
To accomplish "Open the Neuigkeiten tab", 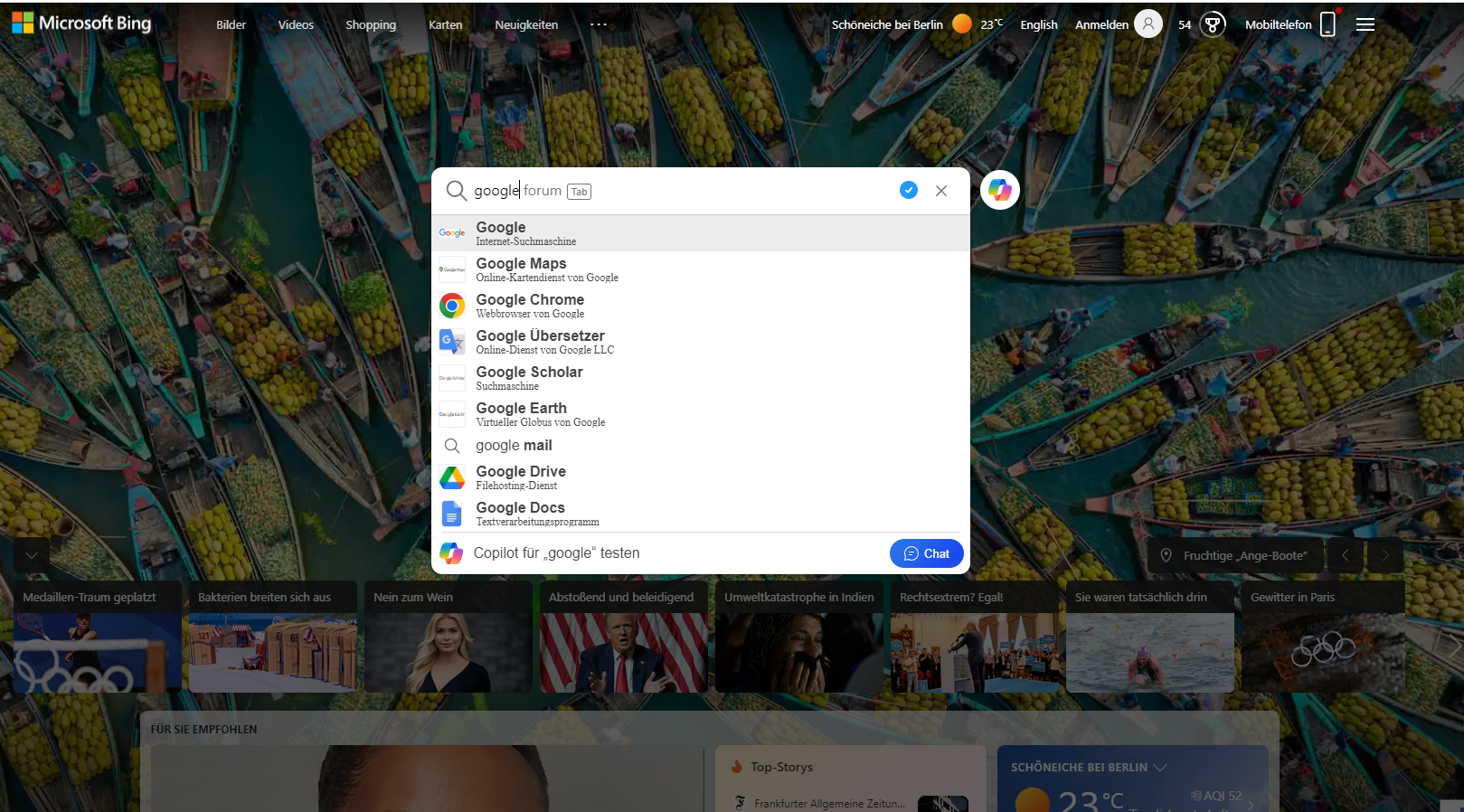I will point(526,24).
